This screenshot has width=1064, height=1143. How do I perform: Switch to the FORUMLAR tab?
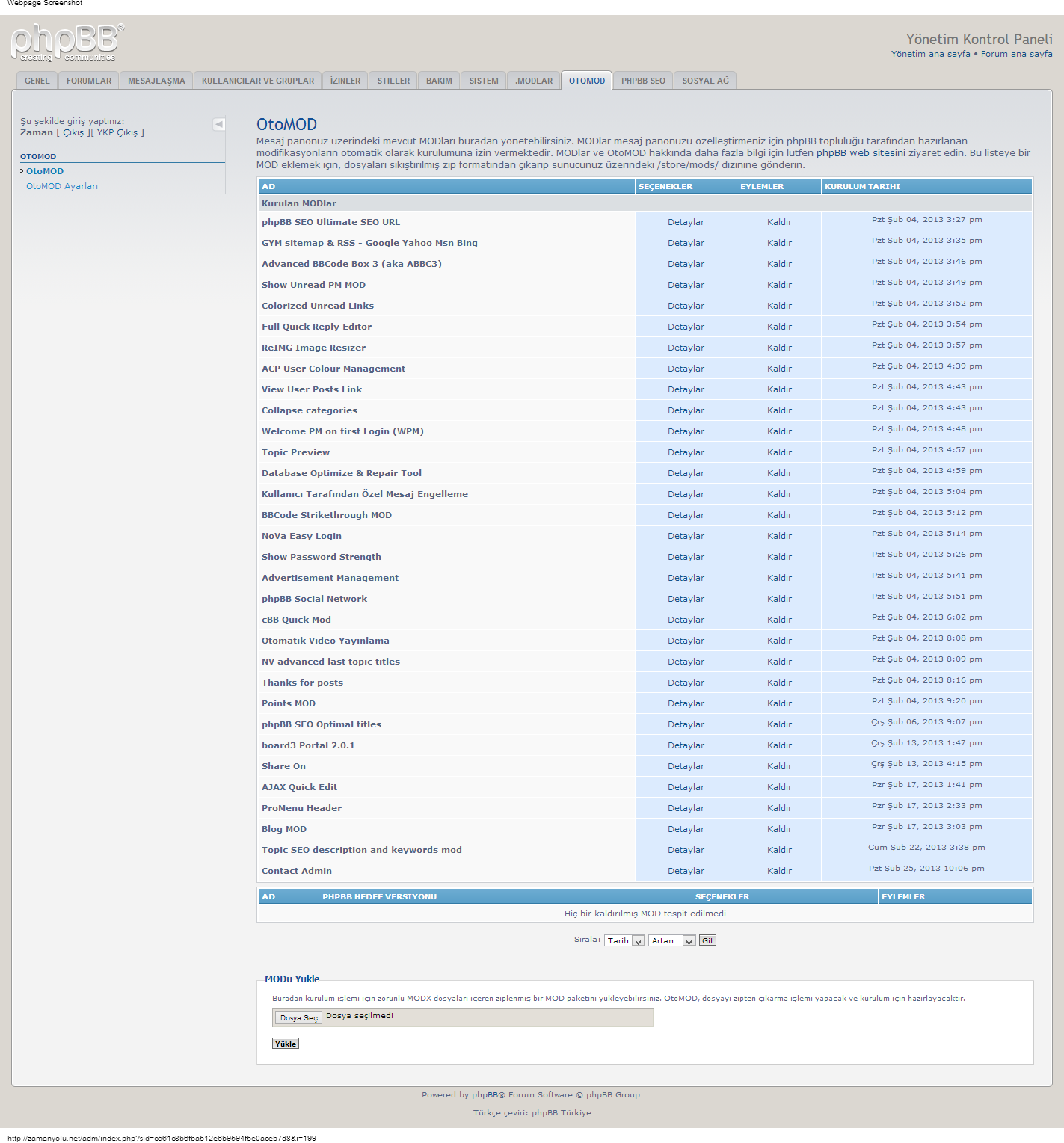(89, 81)
